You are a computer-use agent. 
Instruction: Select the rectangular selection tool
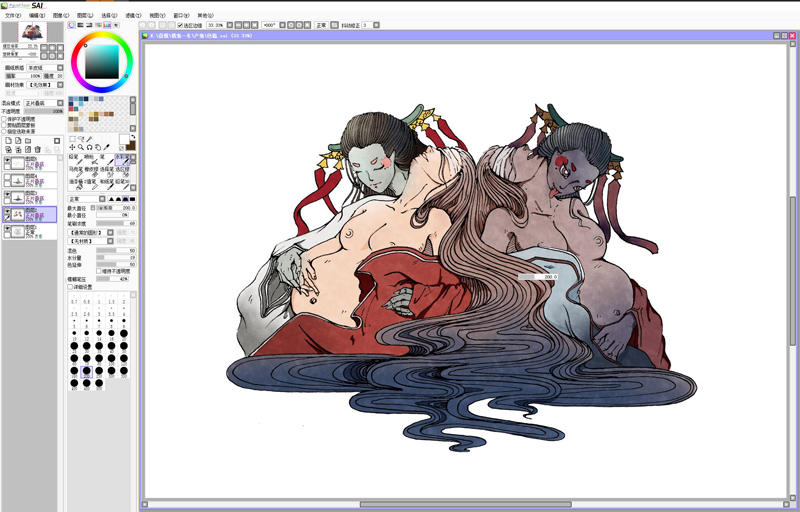point(72,139)
